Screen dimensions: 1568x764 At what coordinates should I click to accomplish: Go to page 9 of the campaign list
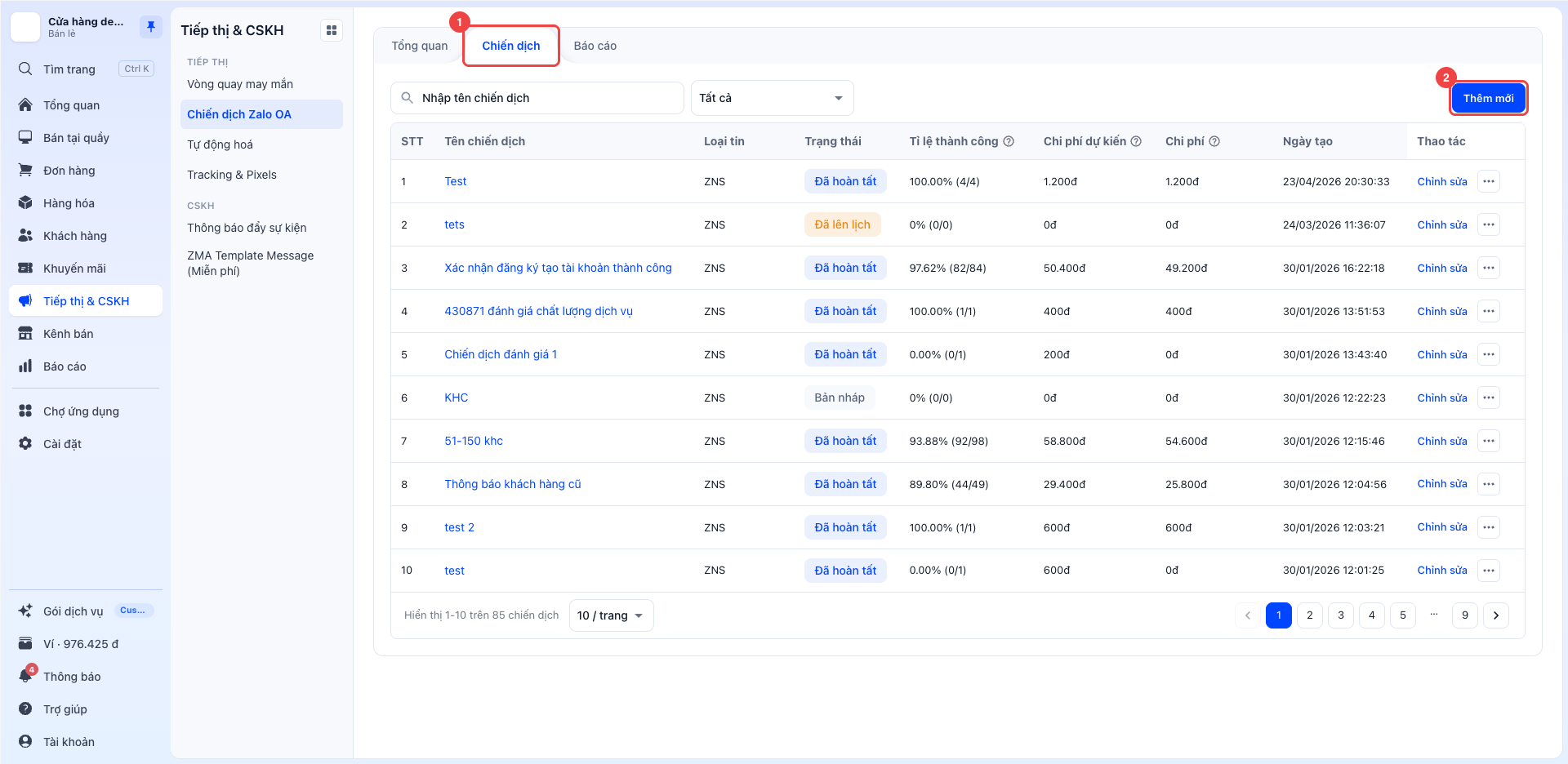[1465, 615]
